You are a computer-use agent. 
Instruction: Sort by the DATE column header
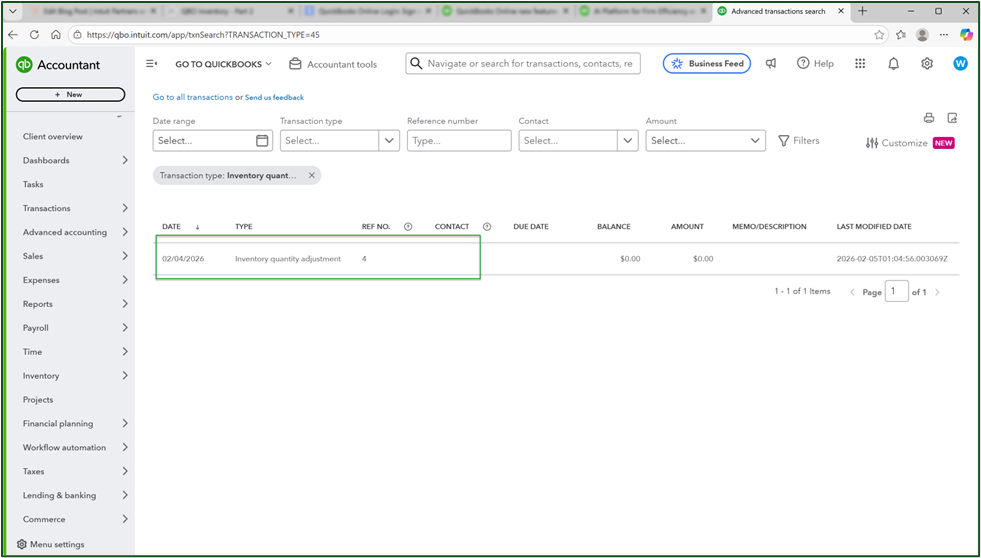(172, 227)
